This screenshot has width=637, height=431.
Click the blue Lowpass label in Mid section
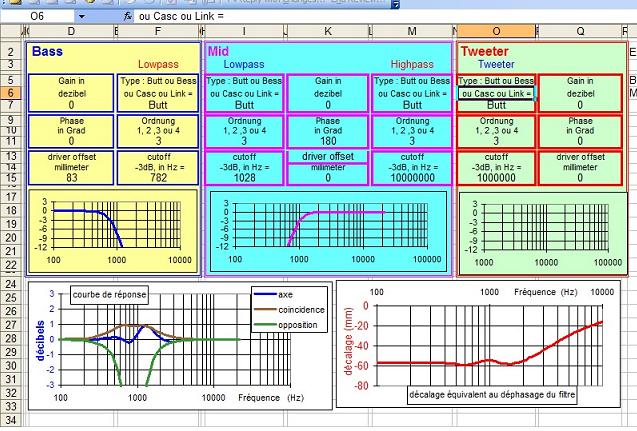(x=244, y=64)
